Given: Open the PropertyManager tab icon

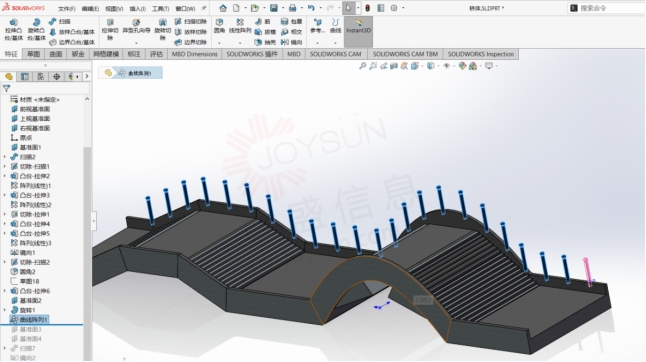Looking at the screenshot, I should 25,77.
